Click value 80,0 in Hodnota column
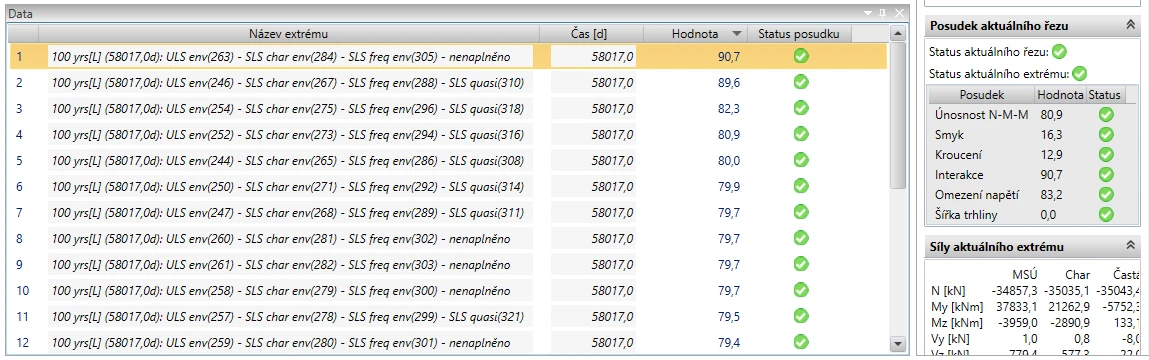Image resolution: width=1149 pixels, height=360 pixels. 728,161
